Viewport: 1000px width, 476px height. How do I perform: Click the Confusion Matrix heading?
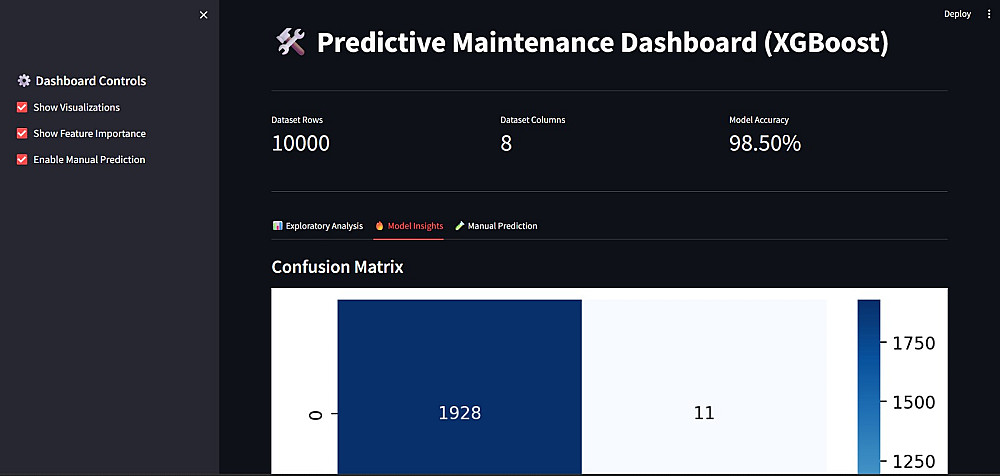(337, 267)
